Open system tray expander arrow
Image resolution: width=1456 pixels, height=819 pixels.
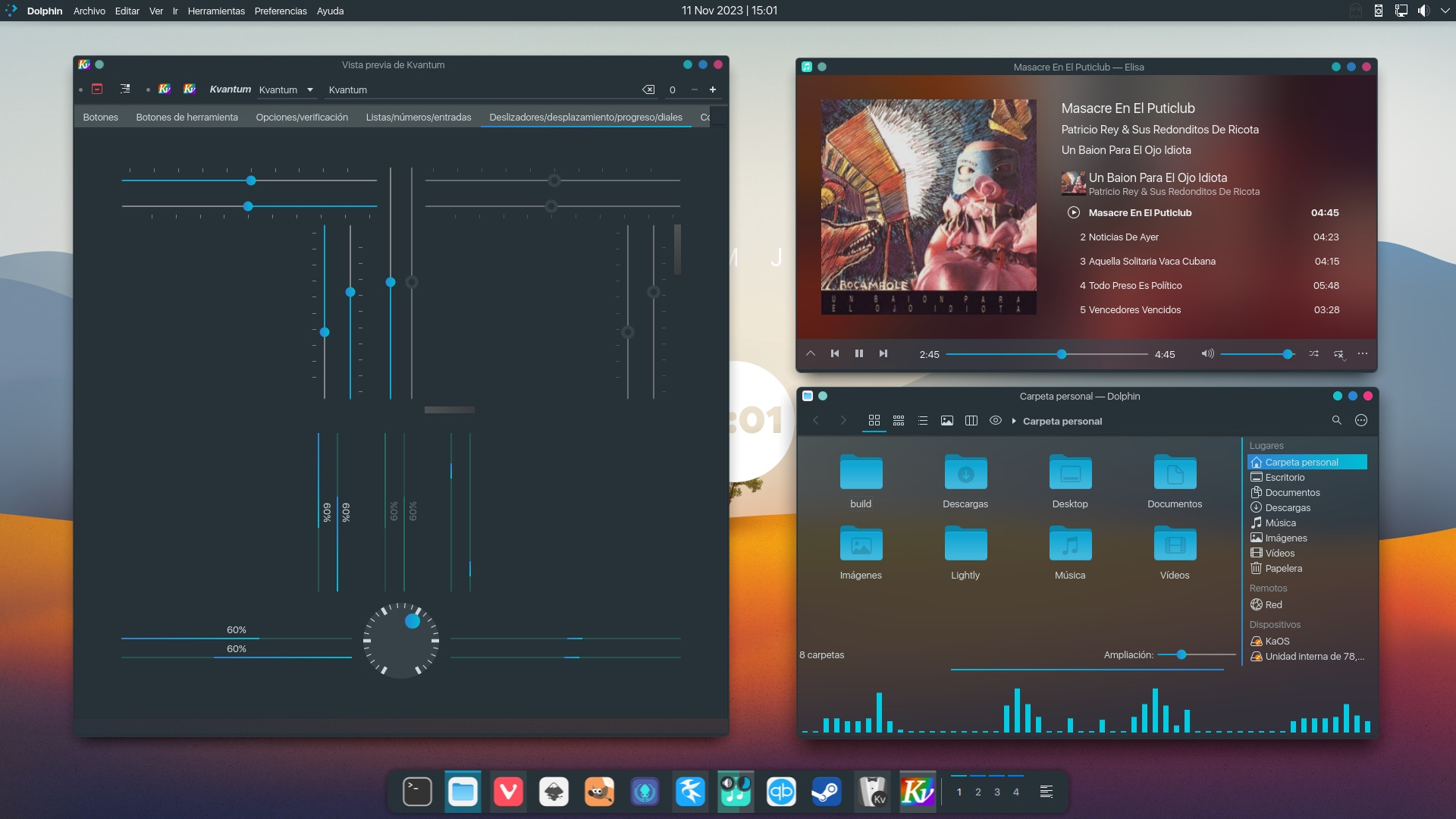click(x=1445, y=11)
